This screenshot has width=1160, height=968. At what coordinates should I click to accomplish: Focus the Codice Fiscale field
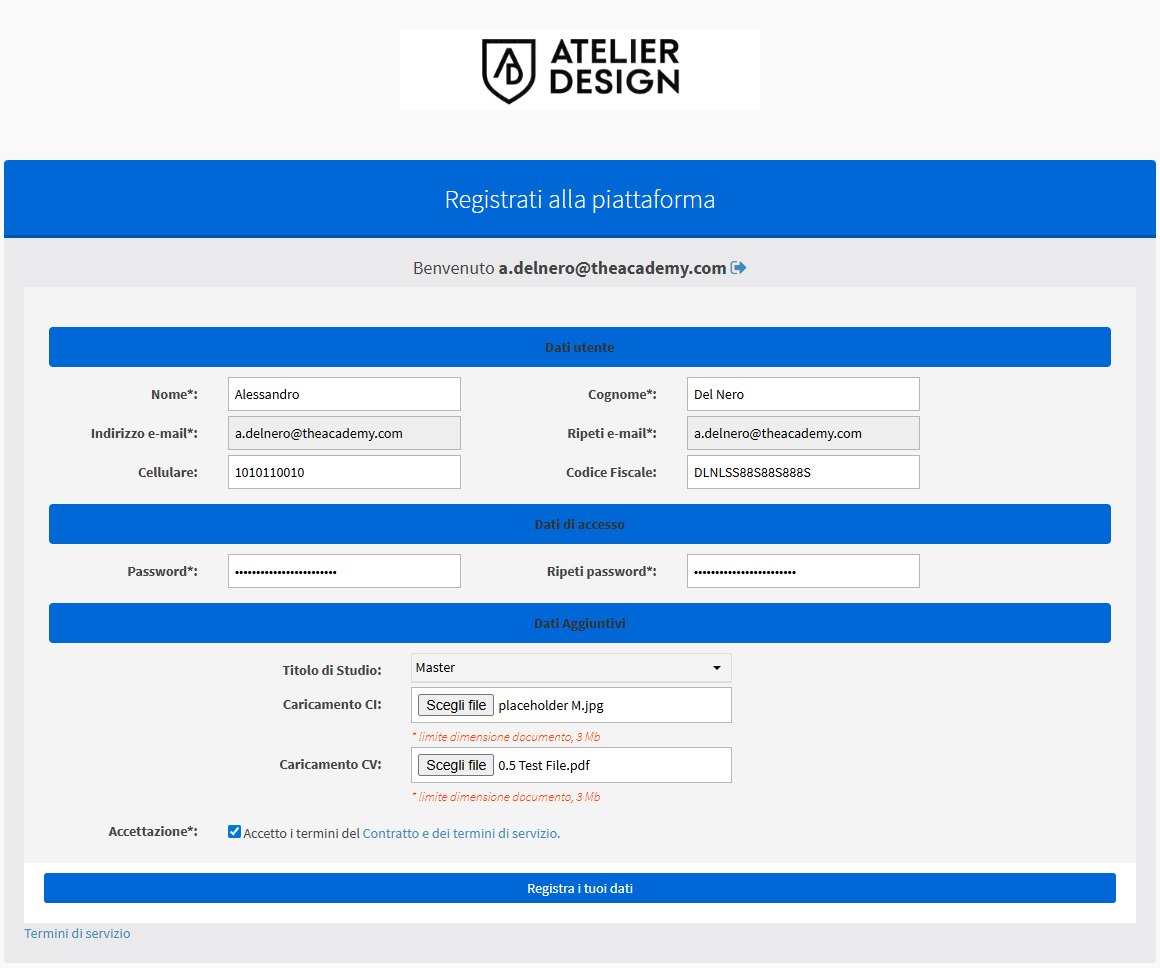[803, 472]
